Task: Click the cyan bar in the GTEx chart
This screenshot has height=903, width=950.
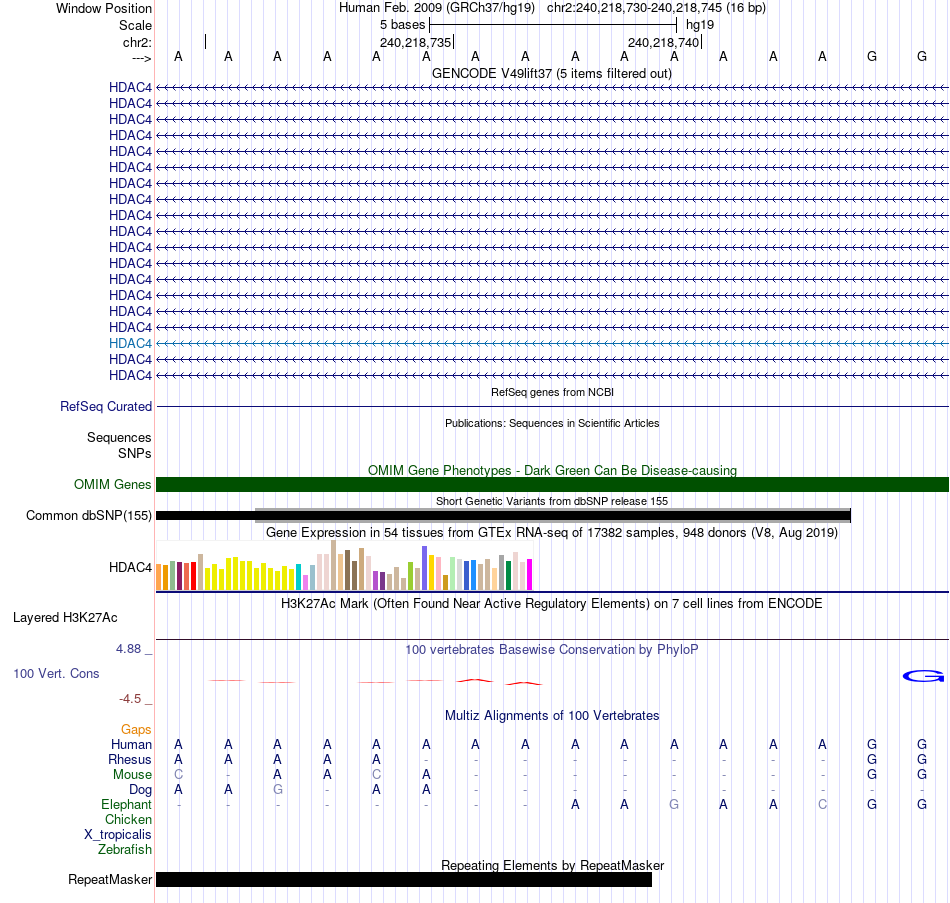Action: [299, 577]
